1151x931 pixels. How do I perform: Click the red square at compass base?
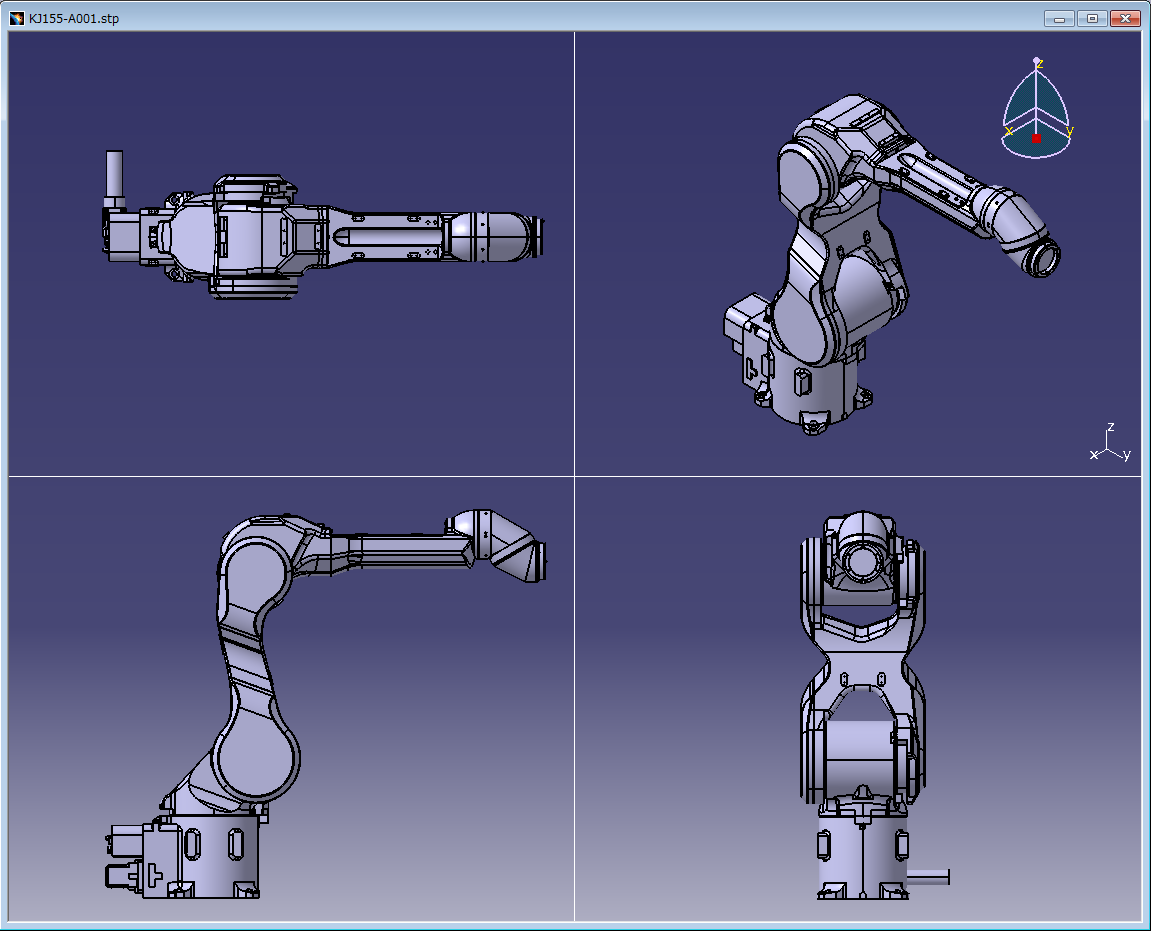click(1036, 138)
